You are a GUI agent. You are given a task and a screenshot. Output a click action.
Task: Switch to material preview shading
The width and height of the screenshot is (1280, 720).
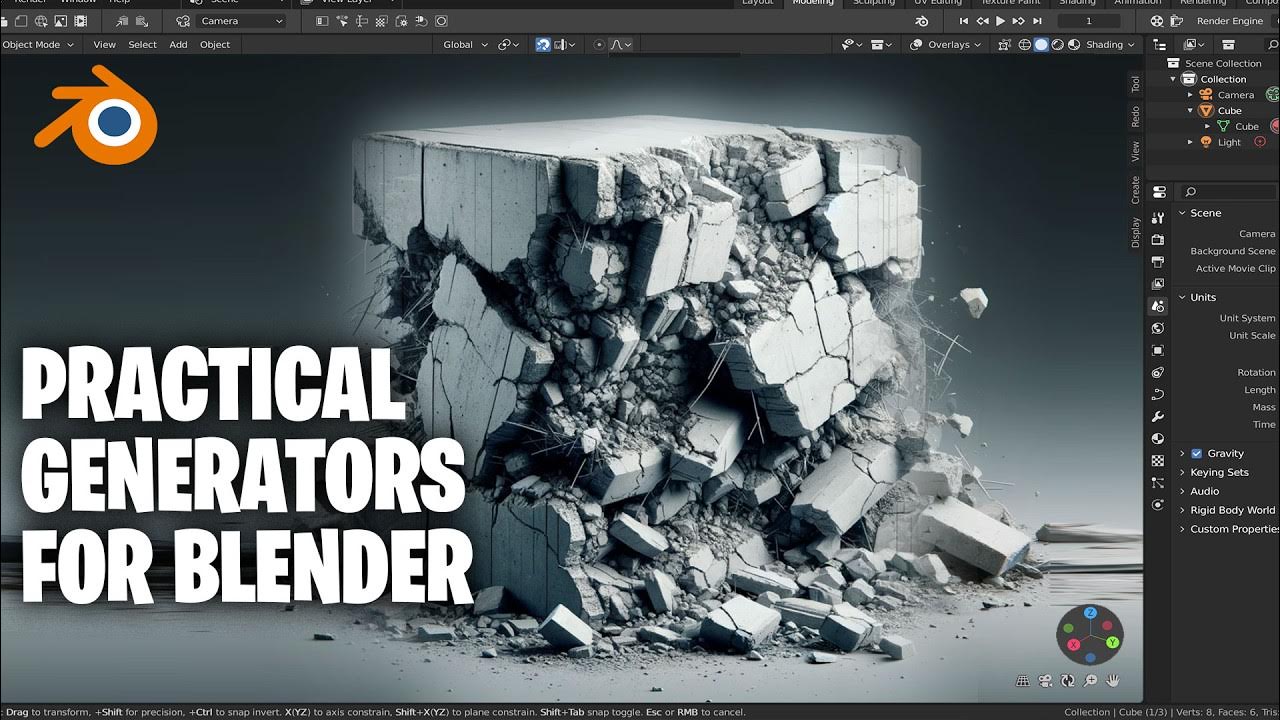click(x=1057, y=45)
